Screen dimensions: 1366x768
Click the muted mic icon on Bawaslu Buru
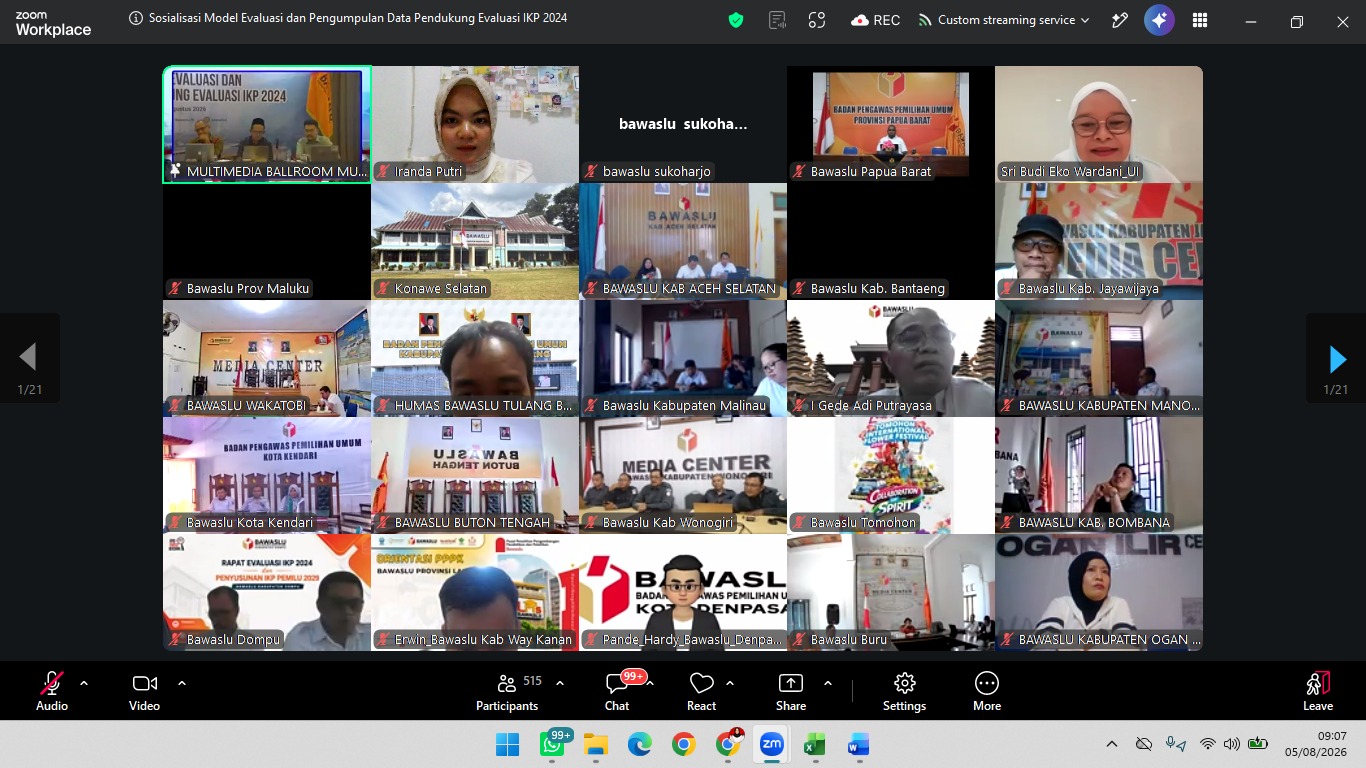[x=799, y=640]
